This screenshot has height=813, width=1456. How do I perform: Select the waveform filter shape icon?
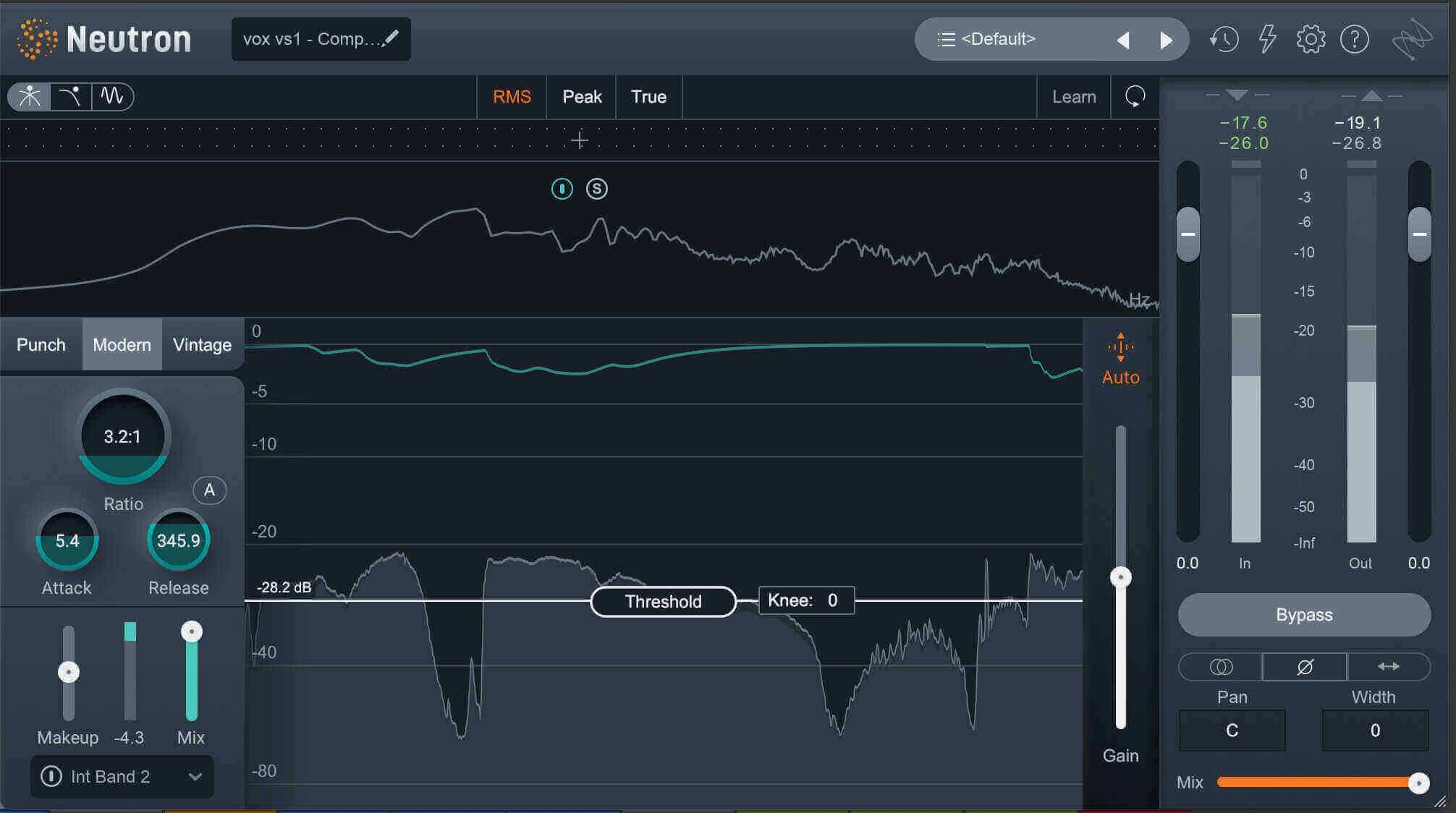coord(112,96)
